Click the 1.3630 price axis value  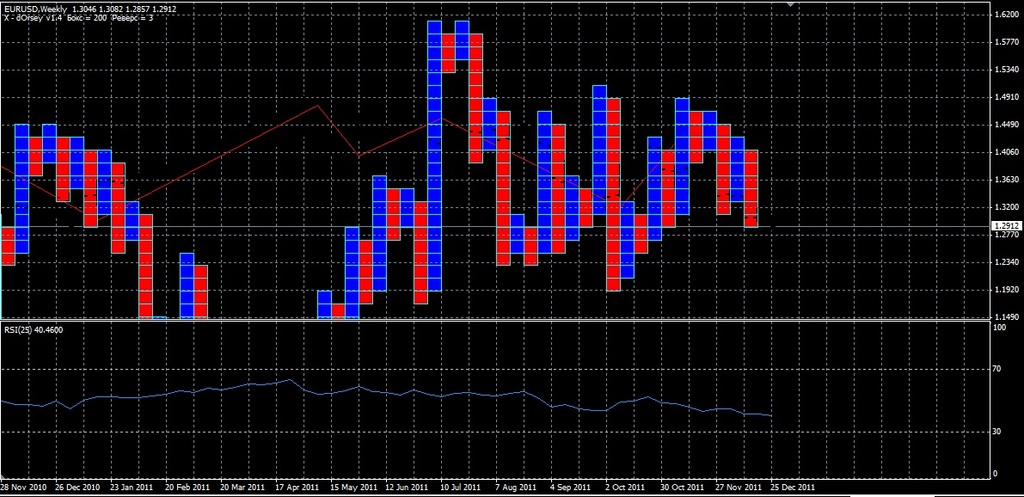[1006, 180]
